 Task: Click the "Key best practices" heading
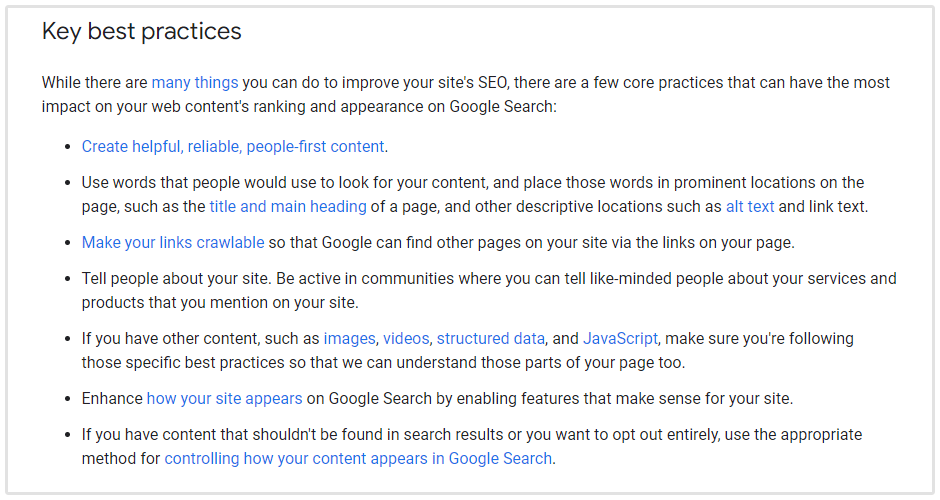click(141, 31)
